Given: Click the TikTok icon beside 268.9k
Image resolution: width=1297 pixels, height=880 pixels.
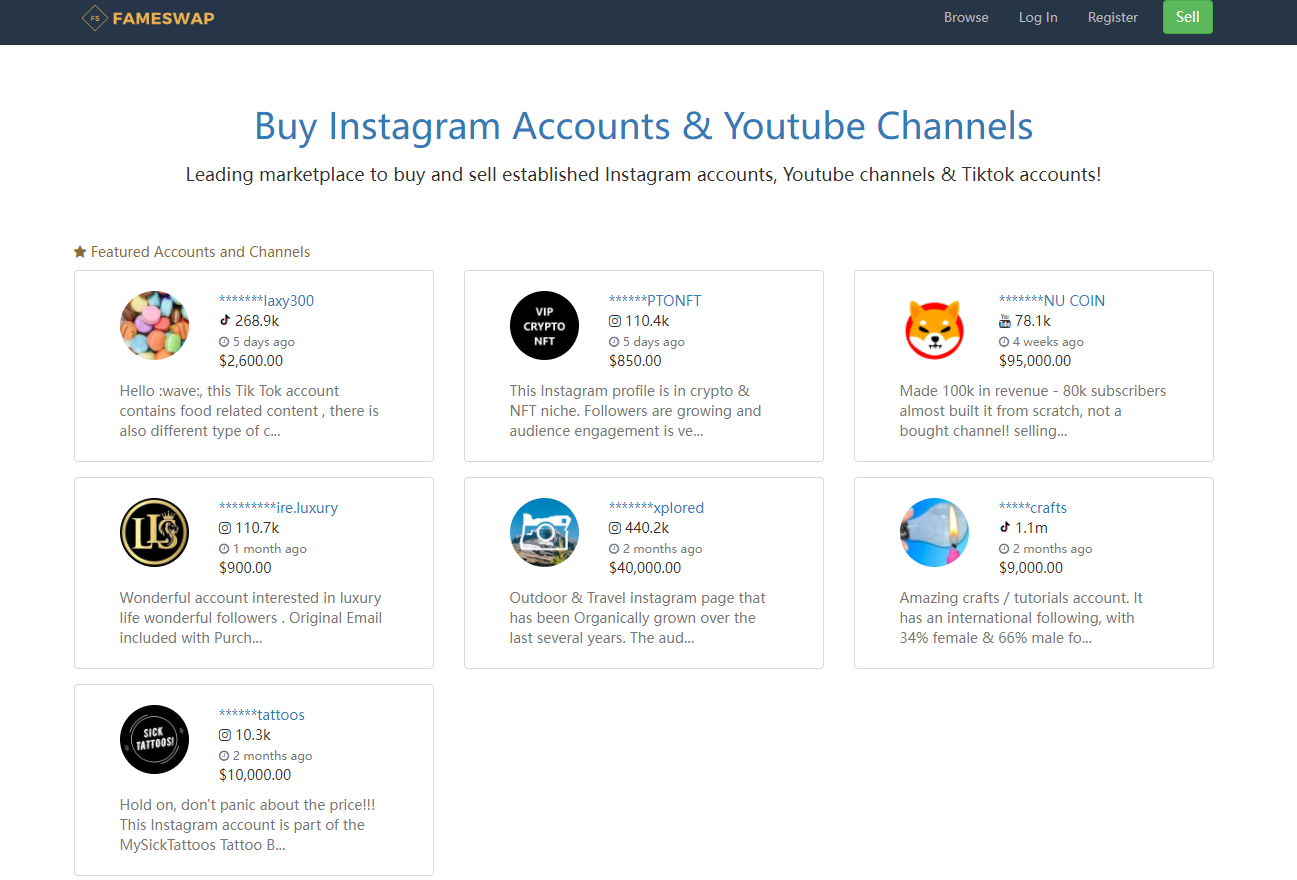Looking at the screenshot, I should [x=225, y=321].
